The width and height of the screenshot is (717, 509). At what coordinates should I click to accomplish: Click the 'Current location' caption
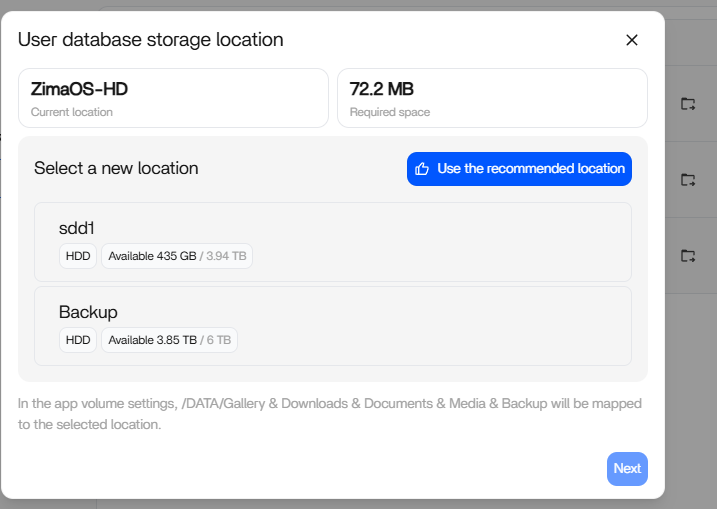point(72,112)
